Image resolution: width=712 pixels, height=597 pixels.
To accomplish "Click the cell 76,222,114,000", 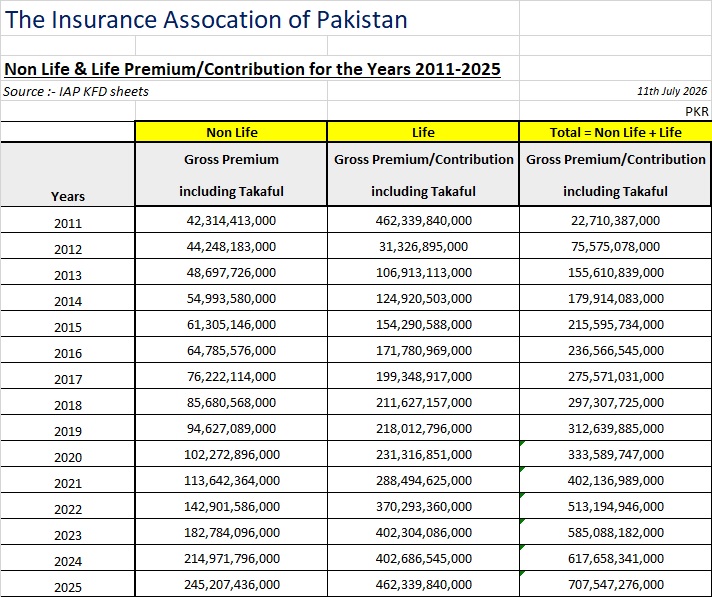I will pos(231,376).
